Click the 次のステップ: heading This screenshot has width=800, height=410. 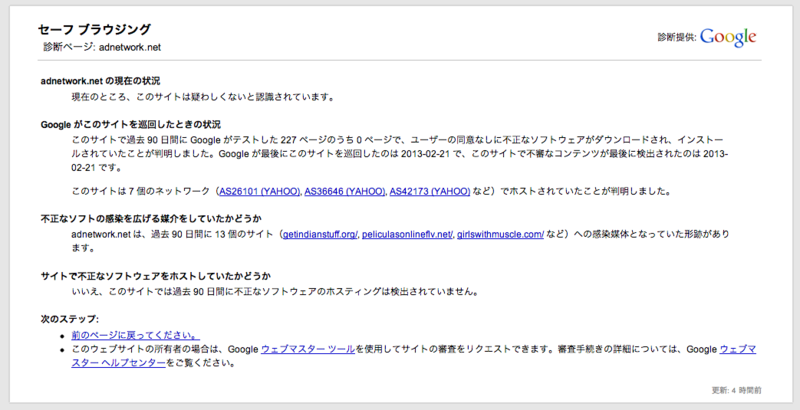point(70,319)
